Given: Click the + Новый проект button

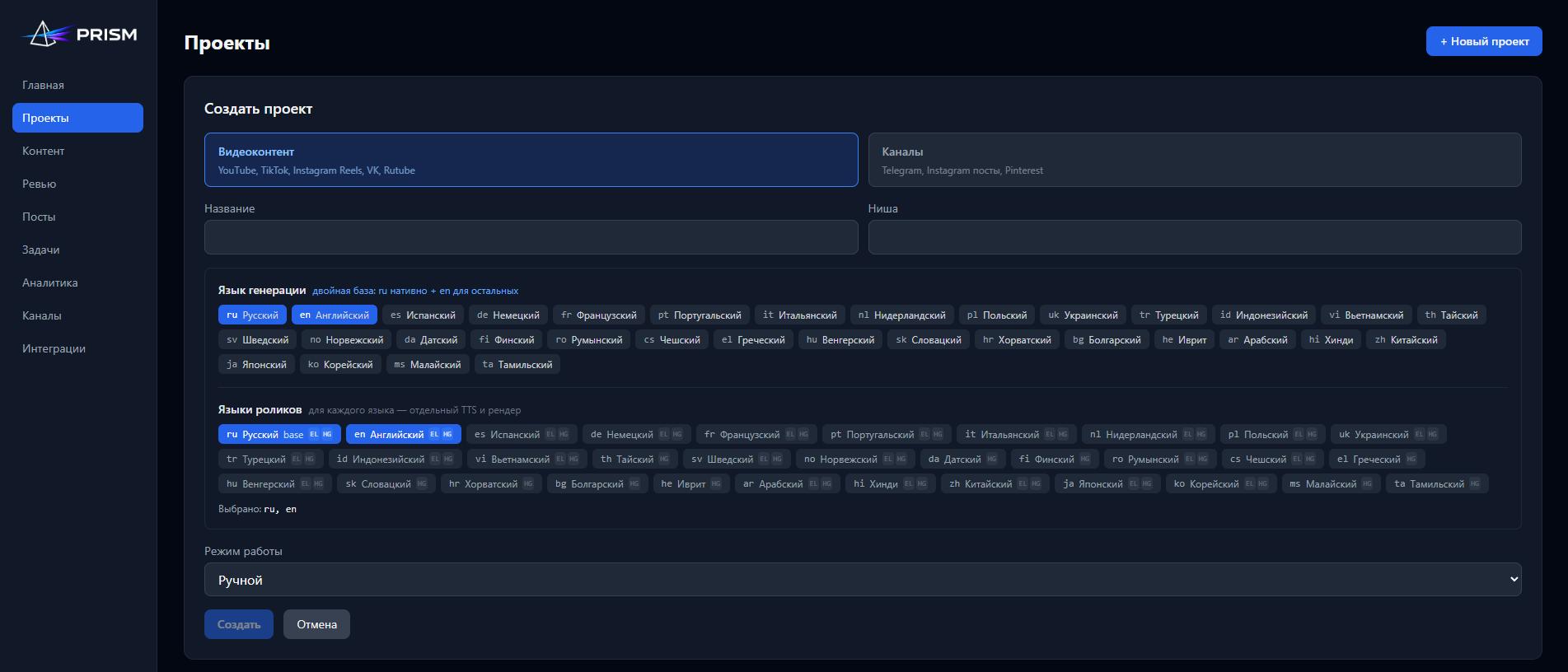Looking at the screenshot, I should tap(1484, 41).
